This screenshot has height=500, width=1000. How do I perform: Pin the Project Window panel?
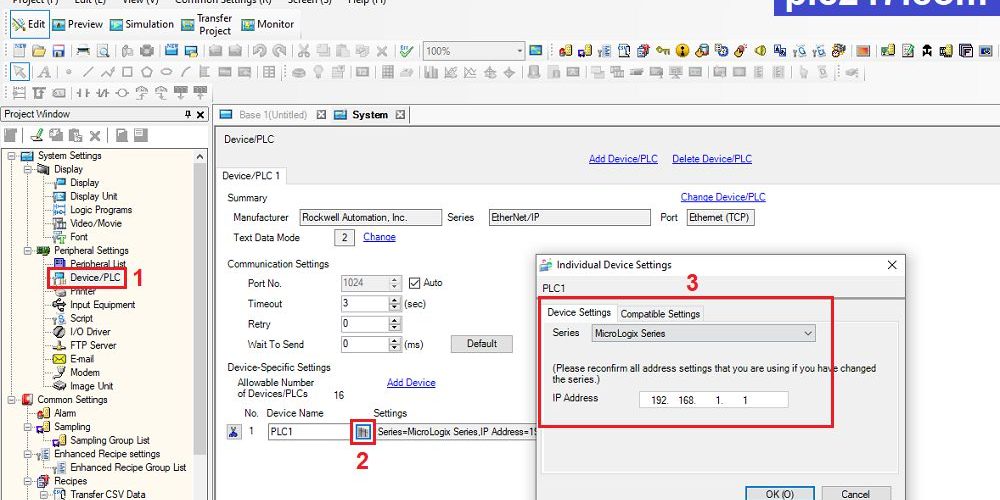coord(188,114)
